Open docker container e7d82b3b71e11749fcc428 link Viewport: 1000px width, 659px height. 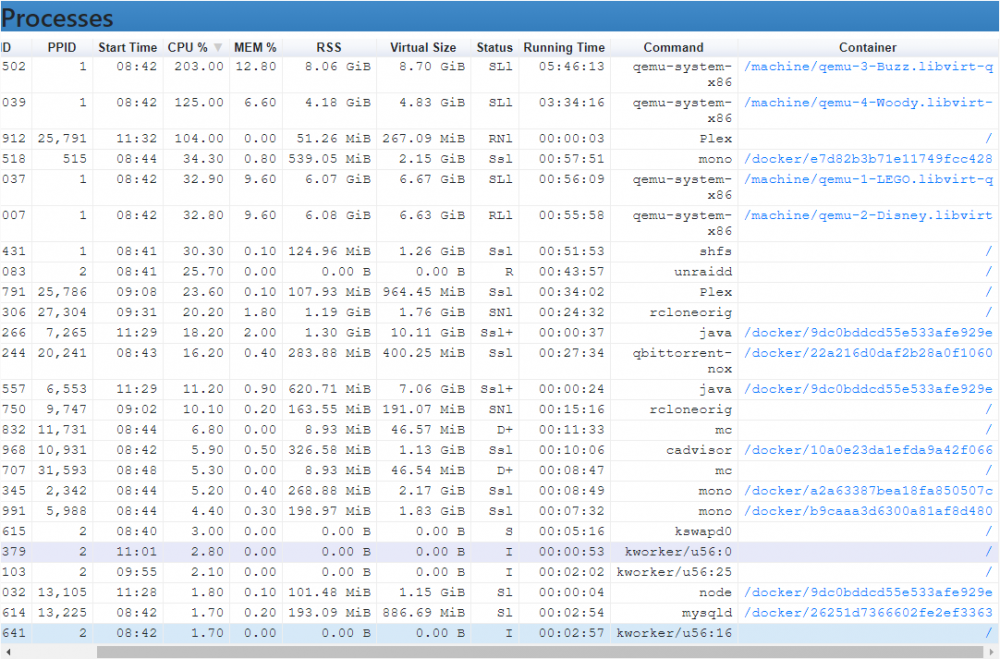click(869, 159)
